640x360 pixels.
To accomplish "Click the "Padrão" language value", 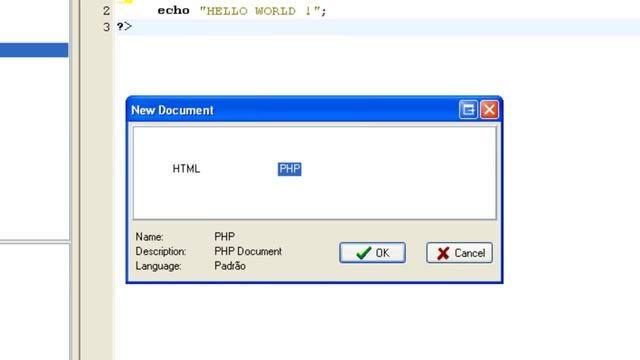I will point(230,266).
